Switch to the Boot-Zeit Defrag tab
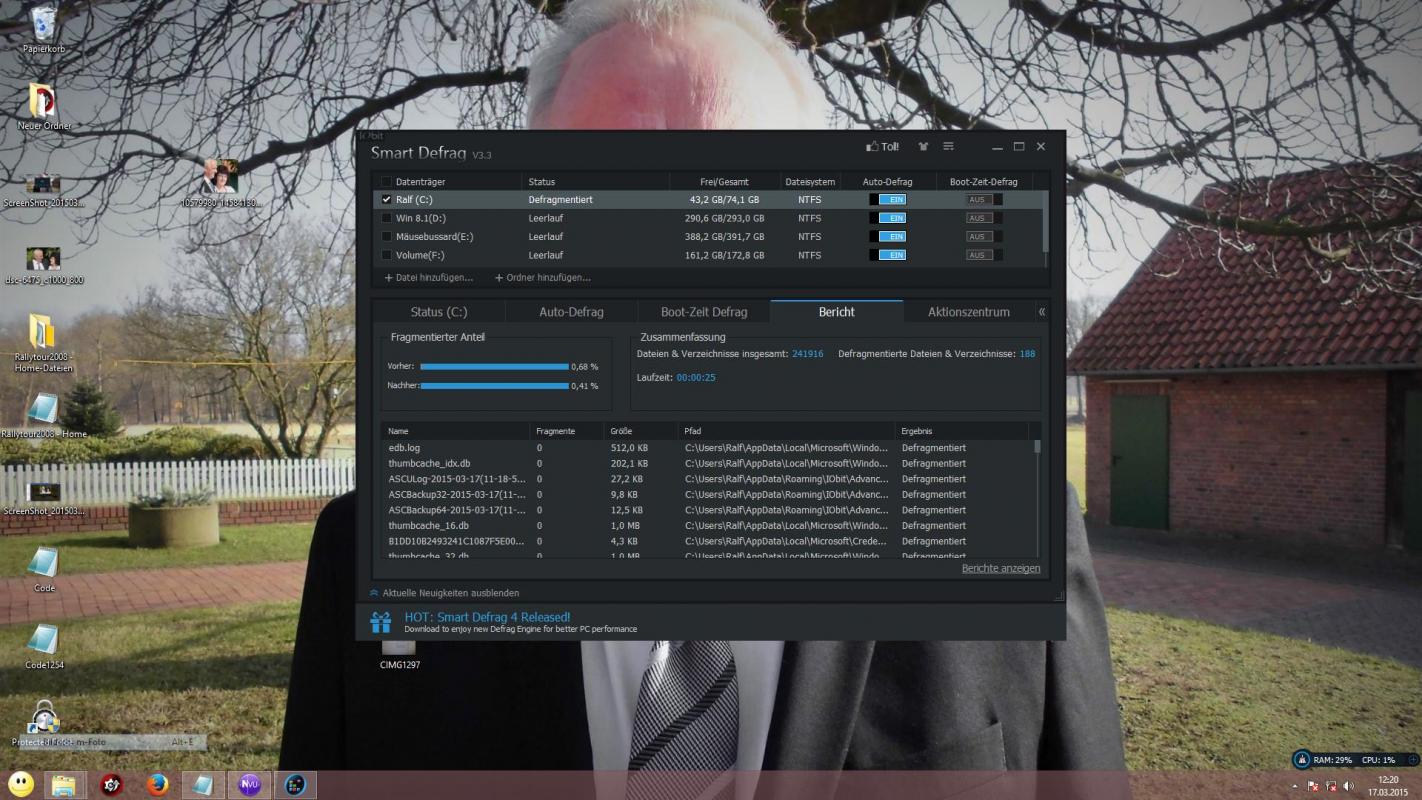This screenshot has height=800, width=1422. (x=704, y=312)
